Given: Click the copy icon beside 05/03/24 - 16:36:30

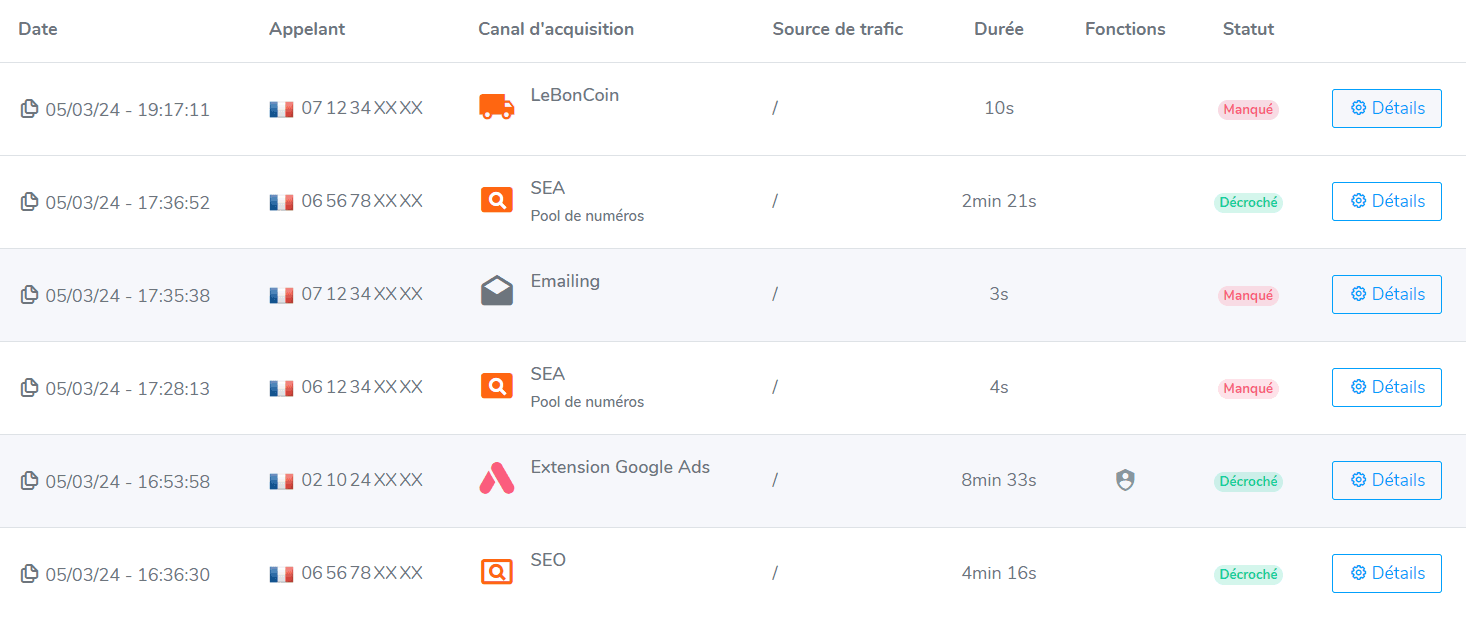Looking at the screenshot, I should [30, 574].
